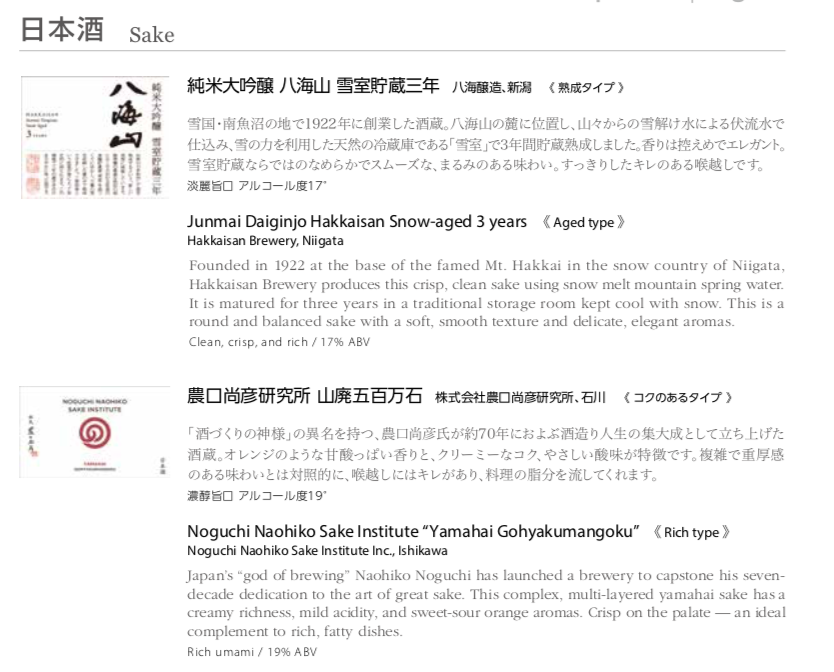Click the paragraph starting 'Founded in 1922'
The width and height of the screenshot is (834, 672).
pos(486,293)
